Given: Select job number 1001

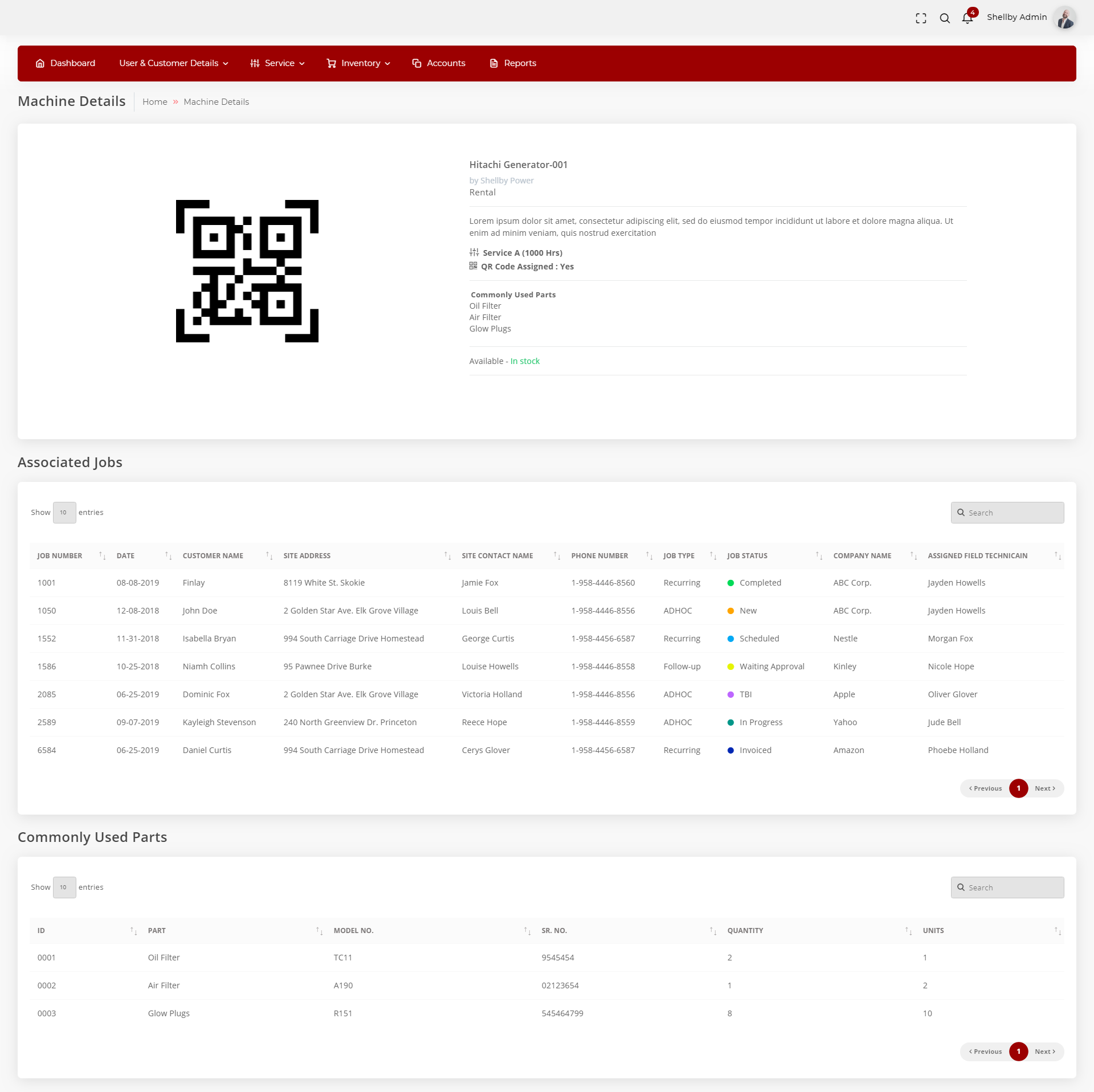Looking at the screenshot, I should coord(47,583).
